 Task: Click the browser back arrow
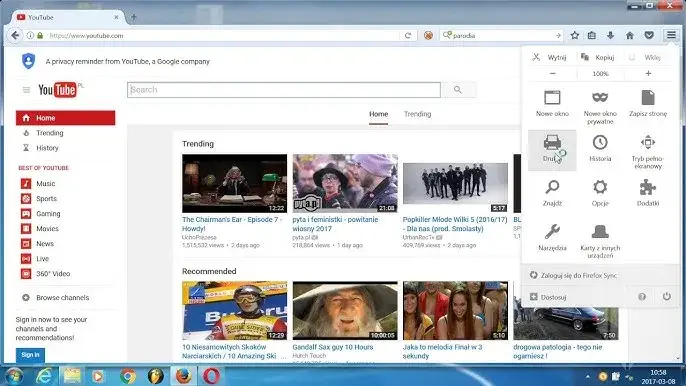click(x=15, y=35)
